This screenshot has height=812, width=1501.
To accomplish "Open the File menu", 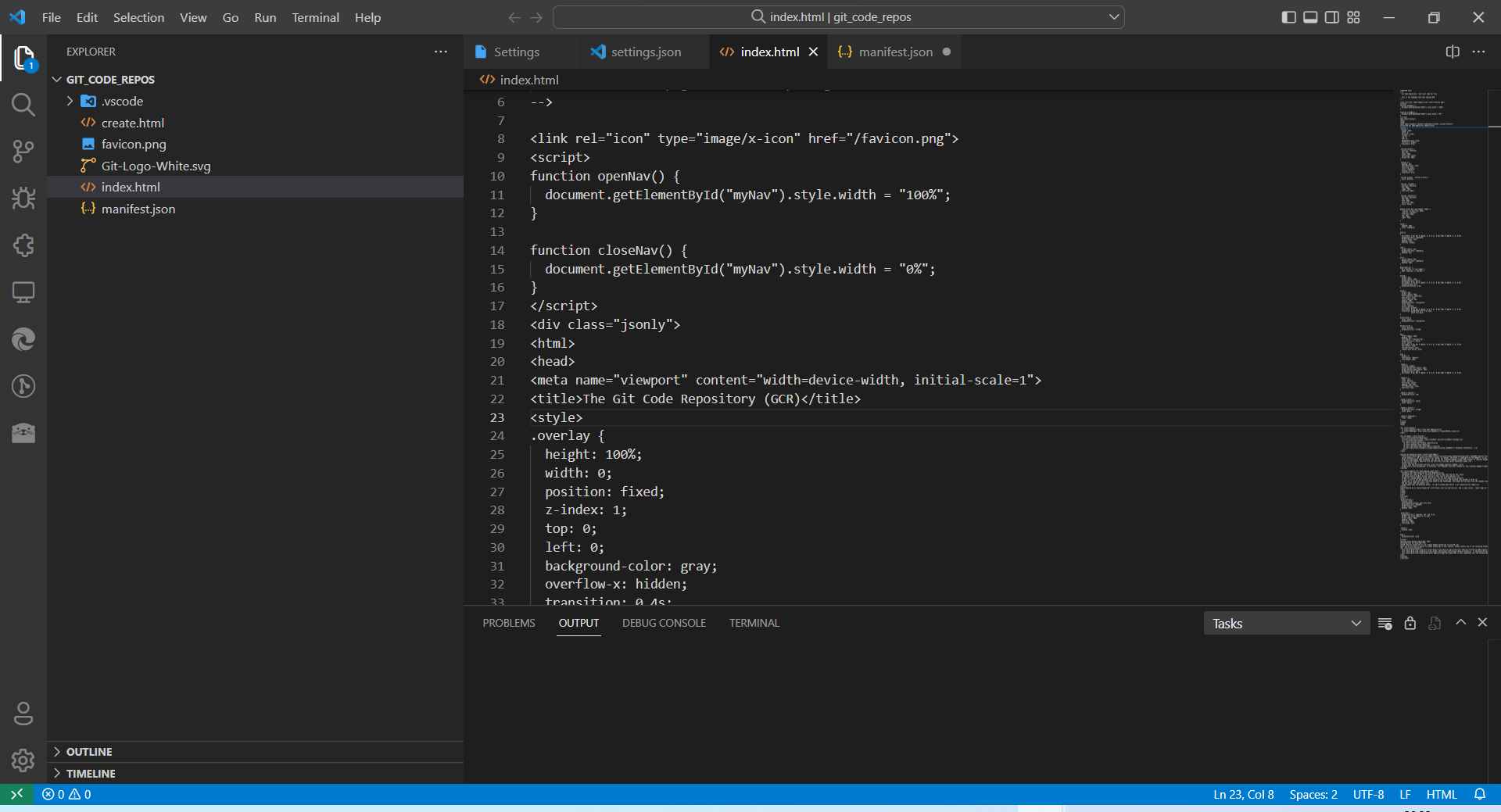I will tap(52, 17).
